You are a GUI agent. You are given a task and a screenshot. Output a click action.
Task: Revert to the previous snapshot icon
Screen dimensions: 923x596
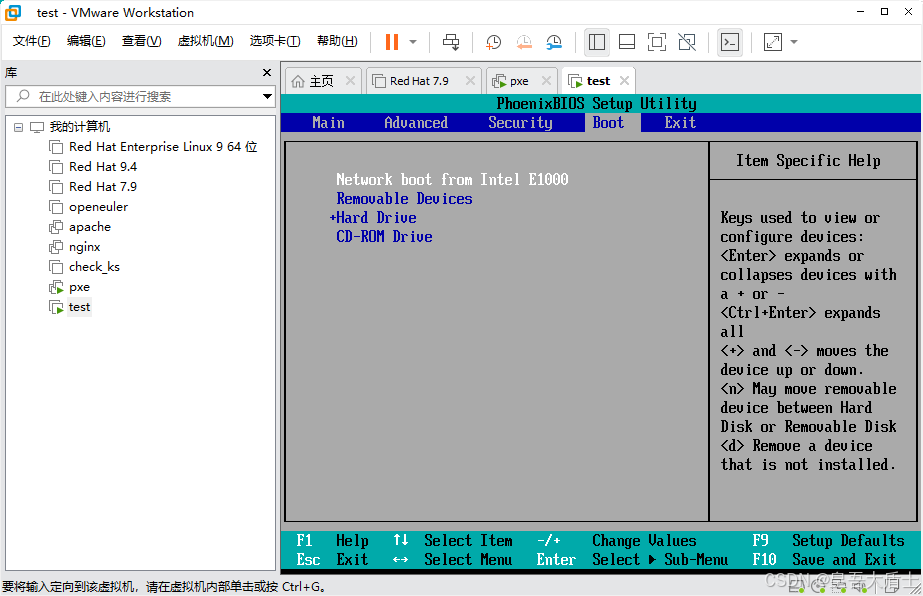524,42
